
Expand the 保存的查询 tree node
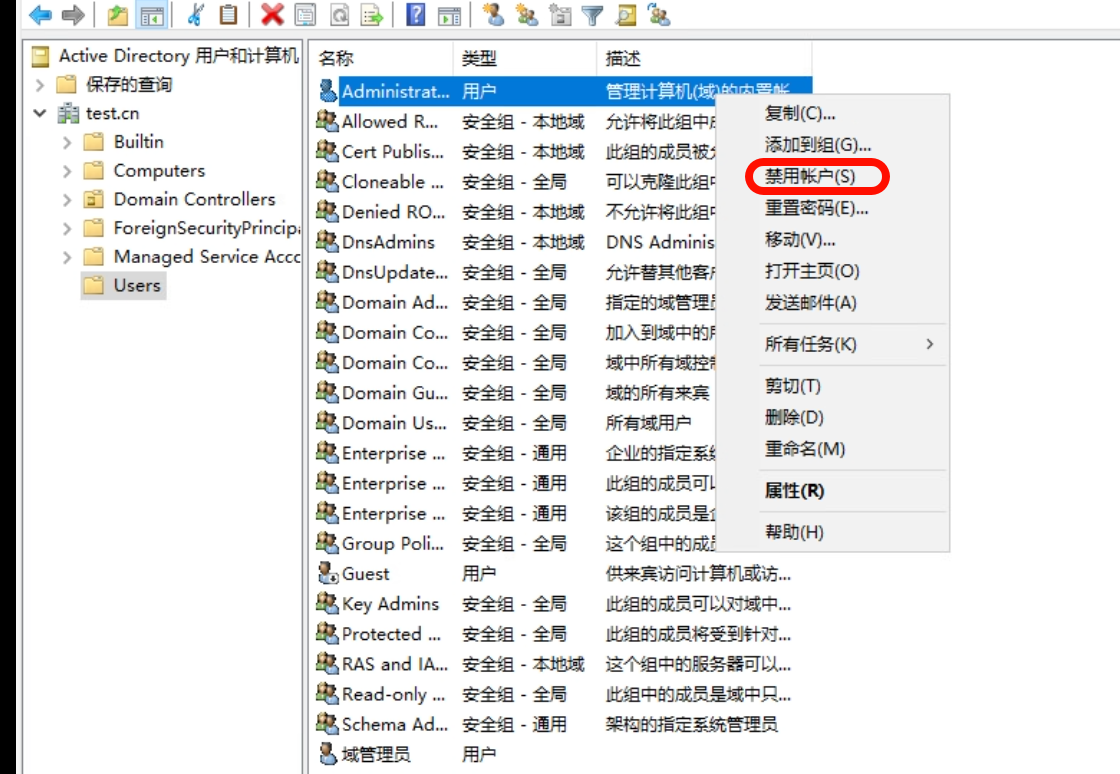click(40, 85)
